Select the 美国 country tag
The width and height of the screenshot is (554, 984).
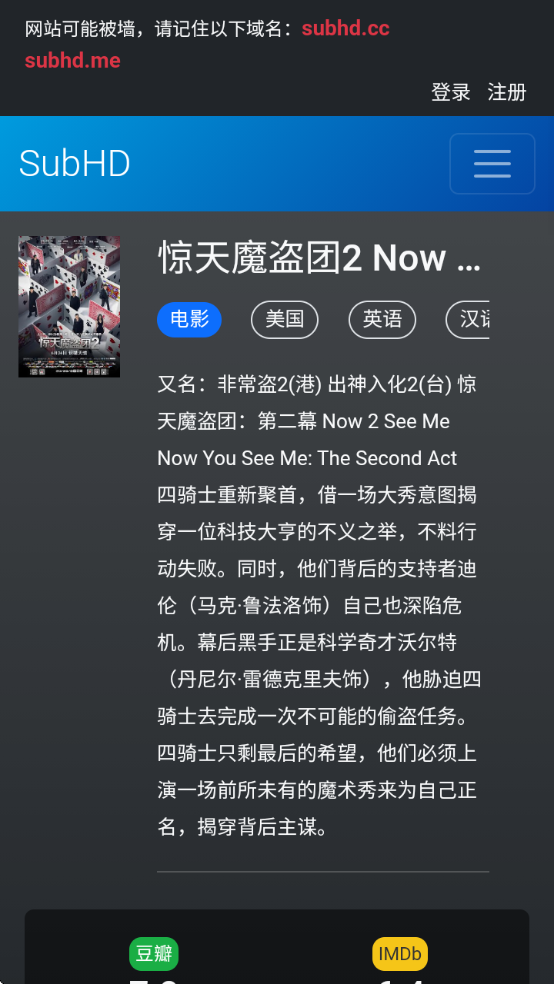coord(285,319)
